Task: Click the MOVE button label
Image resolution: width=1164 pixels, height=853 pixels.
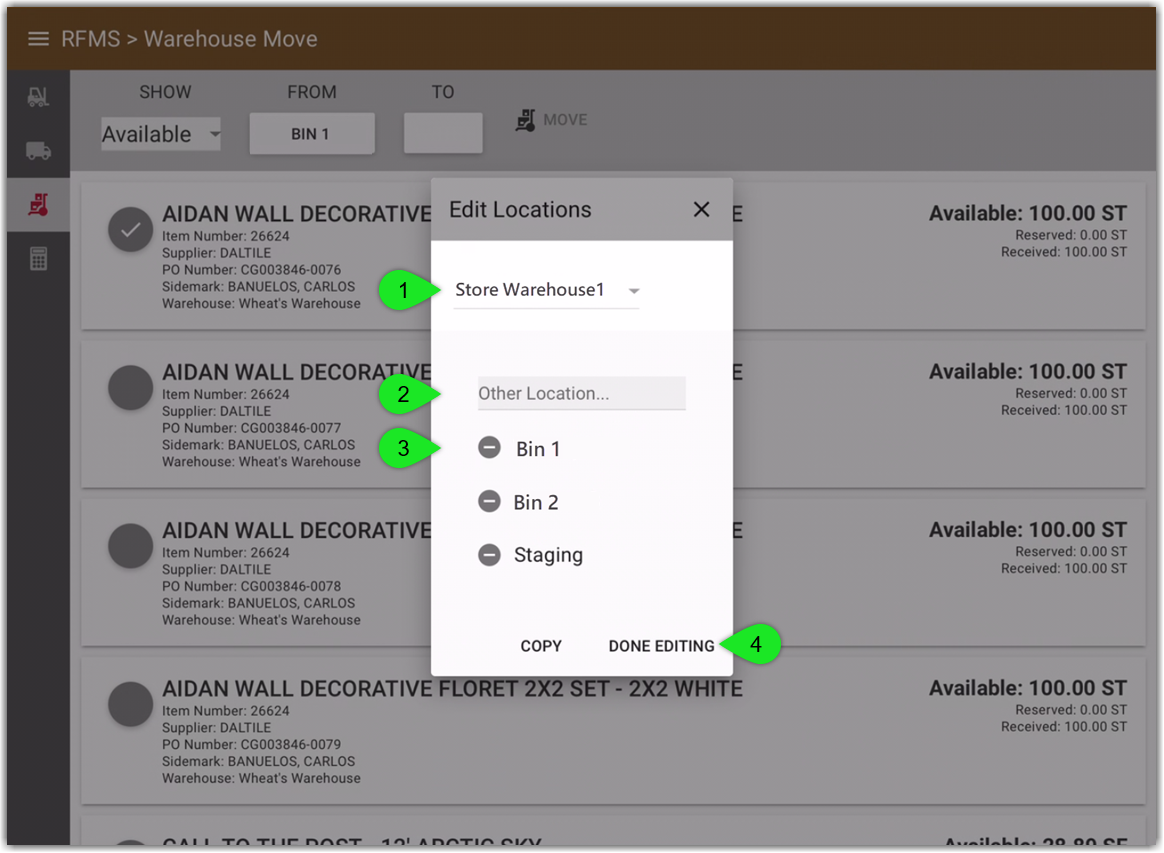Action: point(565,120)
